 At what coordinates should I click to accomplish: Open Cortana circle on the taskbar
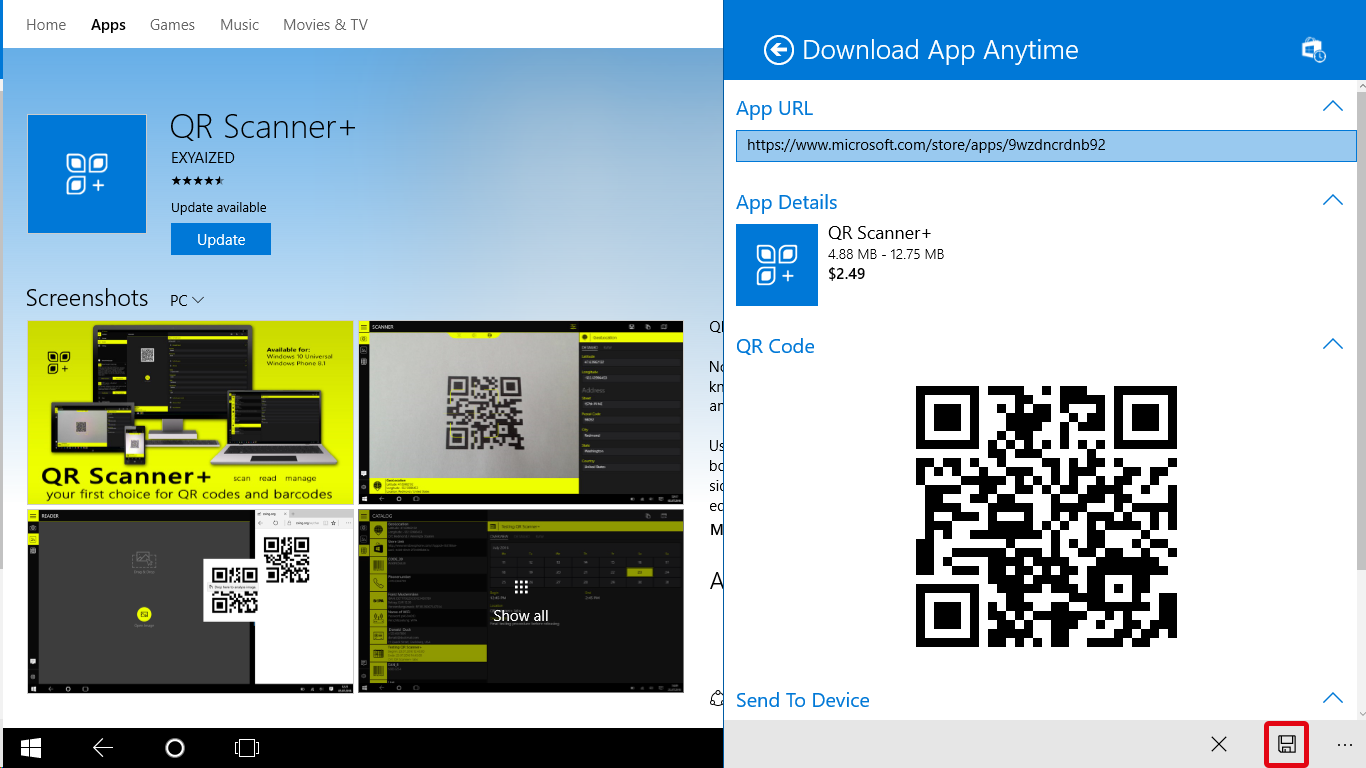175,748
